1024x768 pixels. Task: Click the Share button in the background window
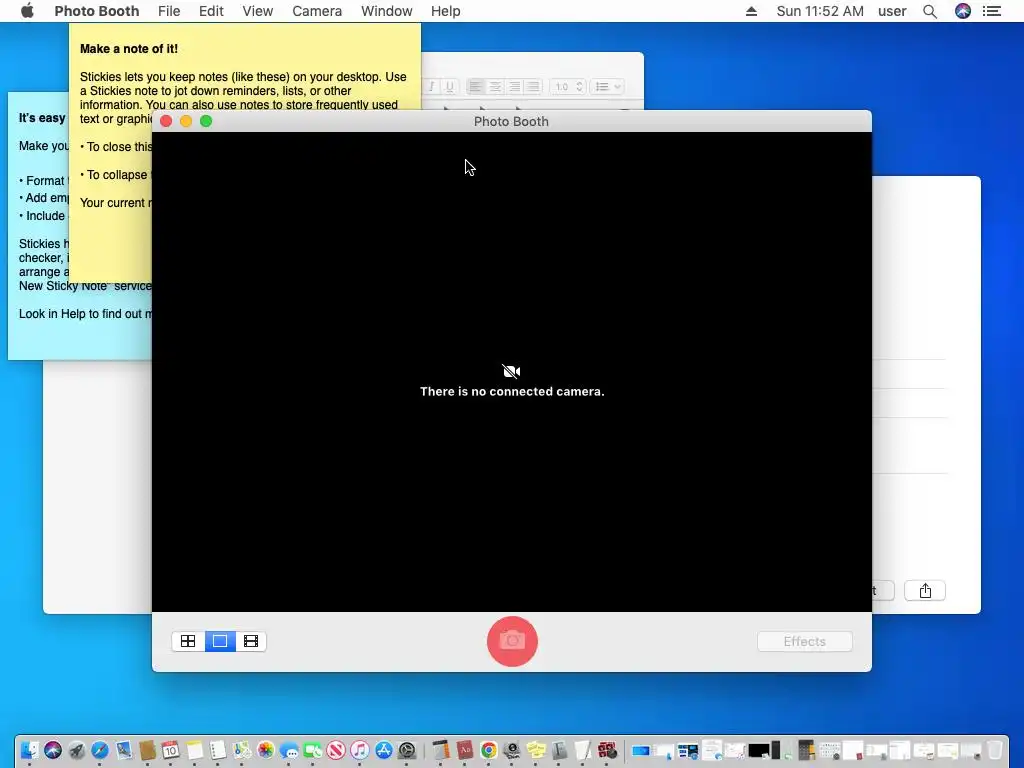[925, 591]
